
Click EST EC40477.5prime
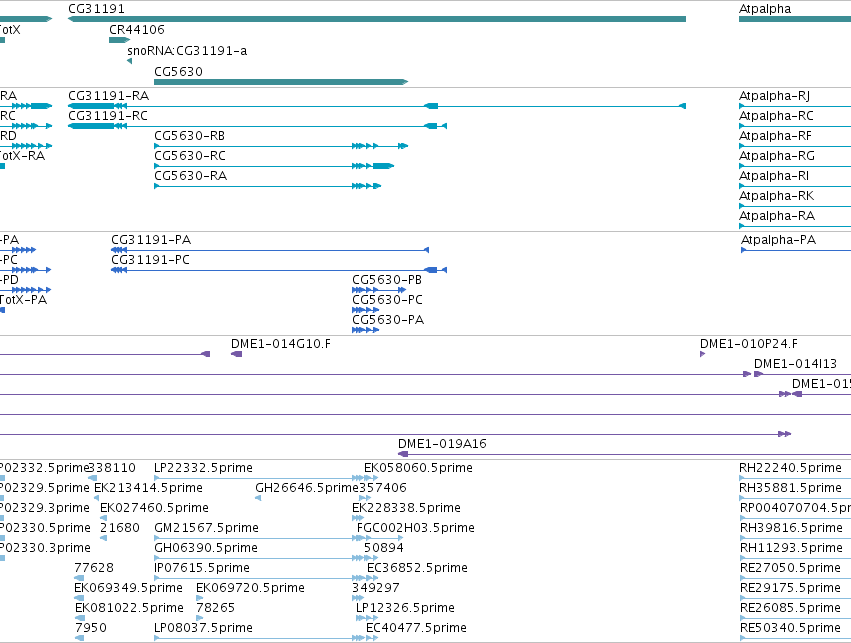[416, 629]
